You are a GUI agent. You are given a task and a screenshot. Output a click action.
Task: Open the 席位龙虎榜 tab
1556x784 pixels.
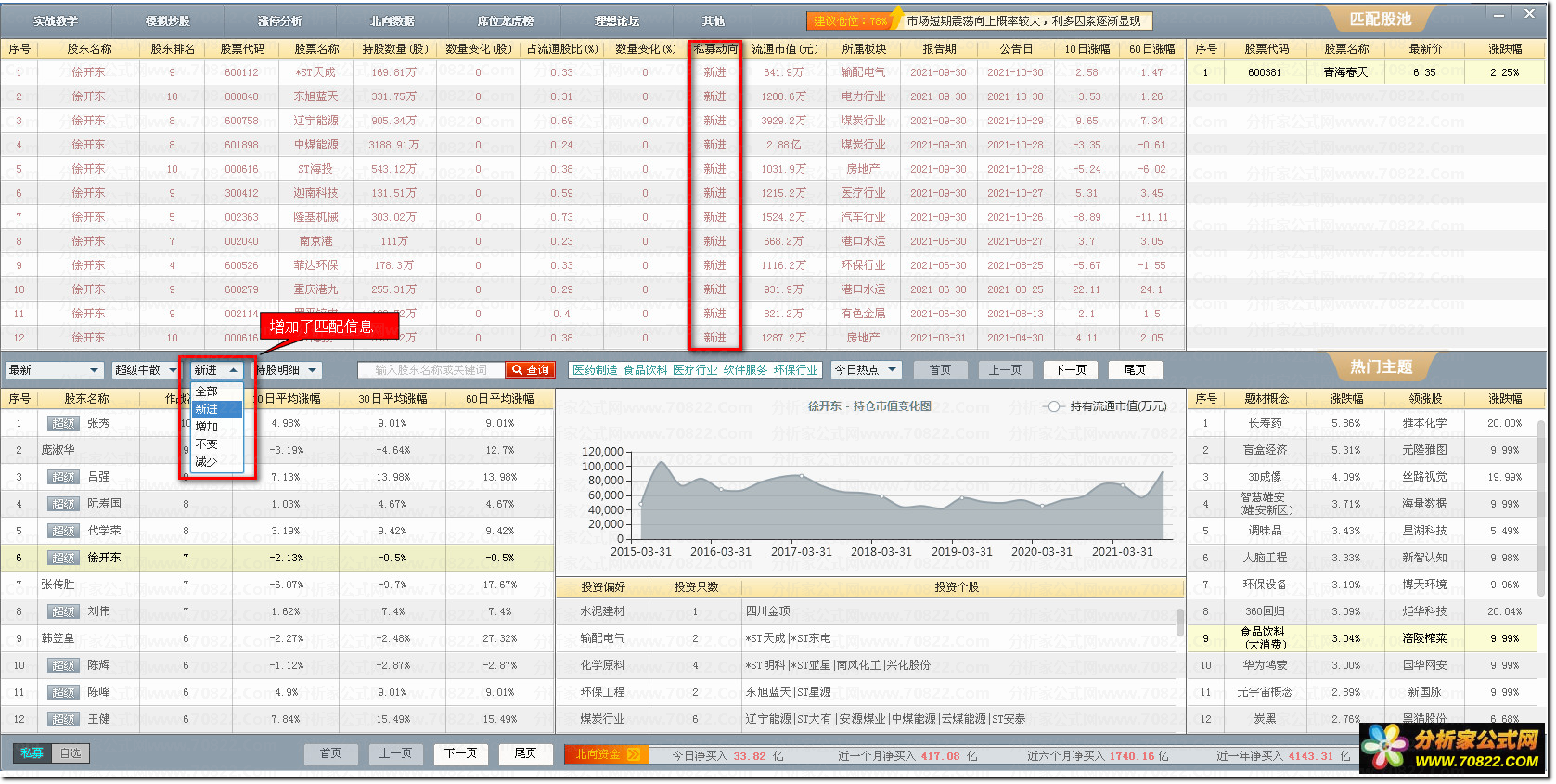tap(506, 20)
